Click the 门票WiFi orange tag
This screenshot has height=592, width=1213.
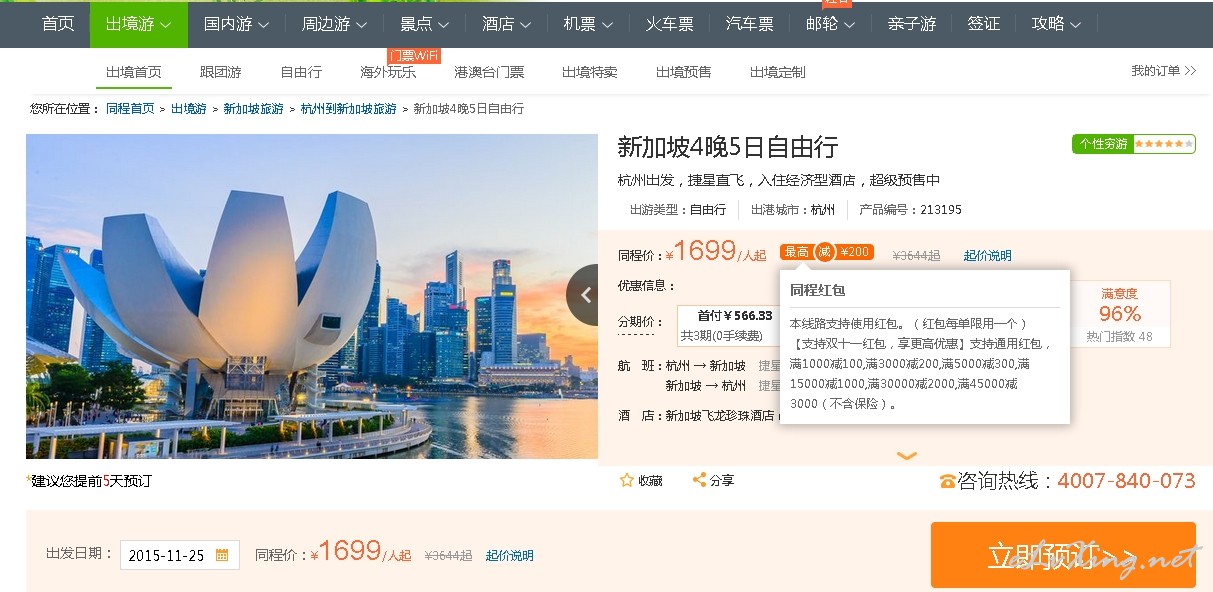(414, 55)
